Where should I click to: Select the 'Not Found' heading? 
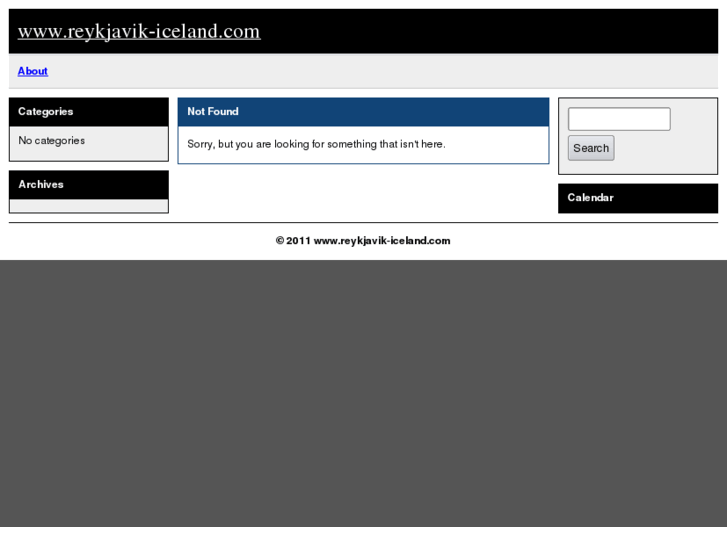[213, 111]
